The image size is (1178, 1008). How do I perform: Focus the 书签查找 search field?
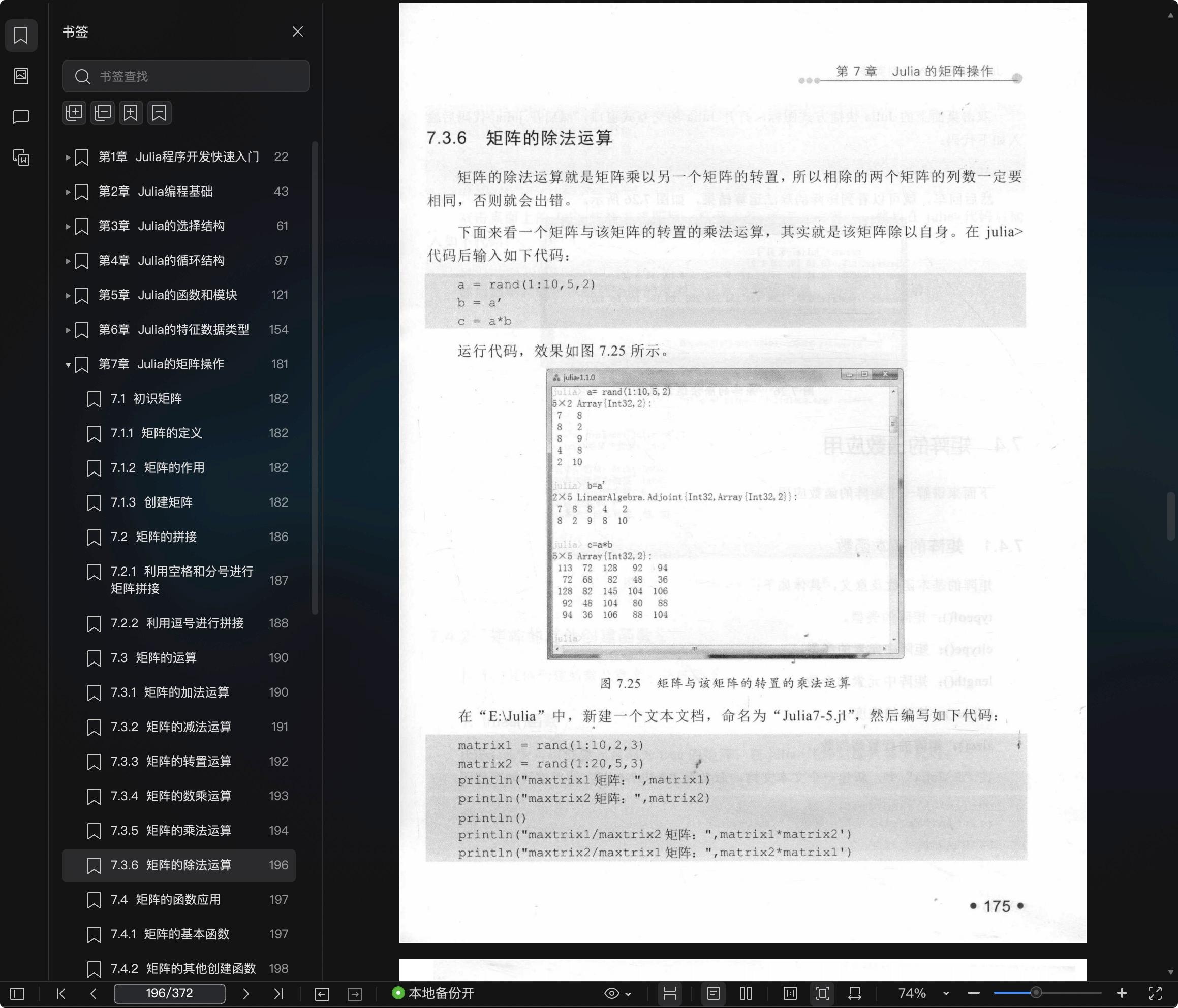[x=186, y=76]
